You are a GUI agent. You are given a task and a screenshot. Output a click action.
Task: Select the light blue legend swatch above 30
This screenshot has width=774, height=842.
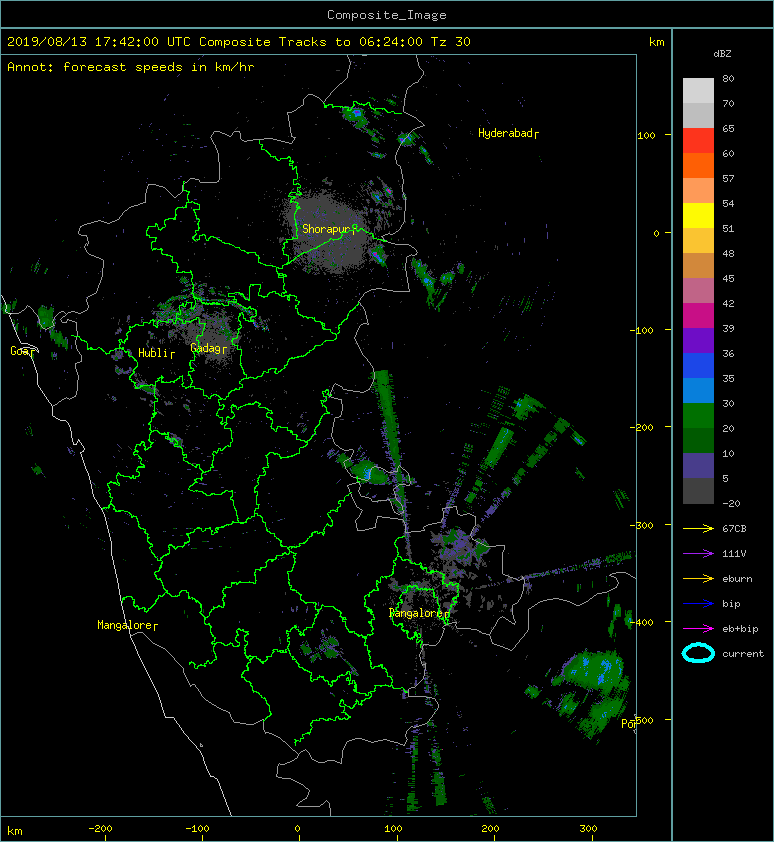click(698, 390)
